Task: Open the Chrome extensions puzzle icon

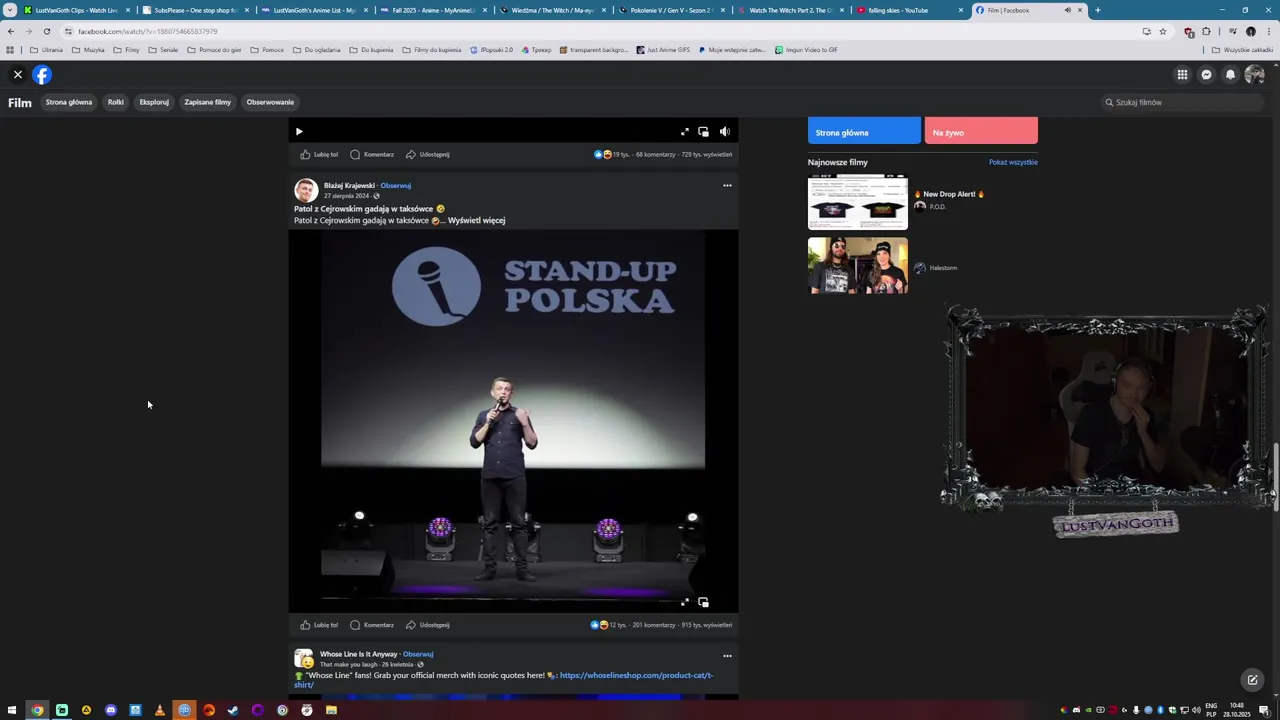Action: 1206,31
